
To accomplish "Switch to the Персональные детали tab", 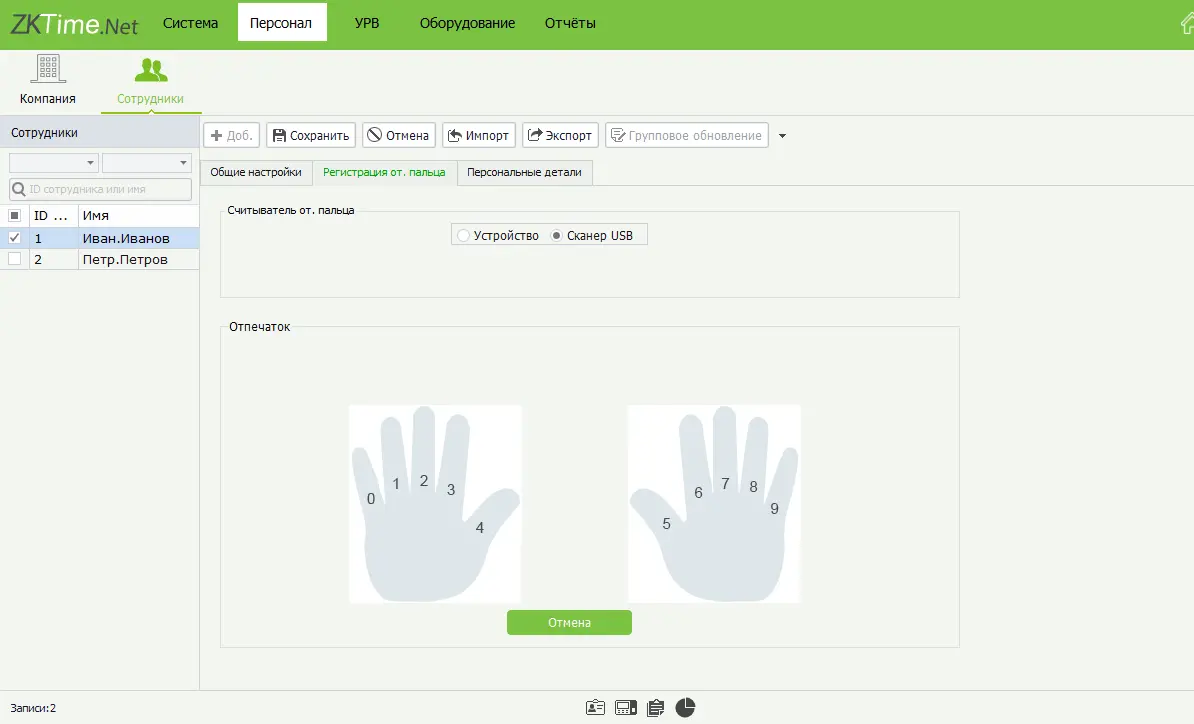I will point(524,172).
